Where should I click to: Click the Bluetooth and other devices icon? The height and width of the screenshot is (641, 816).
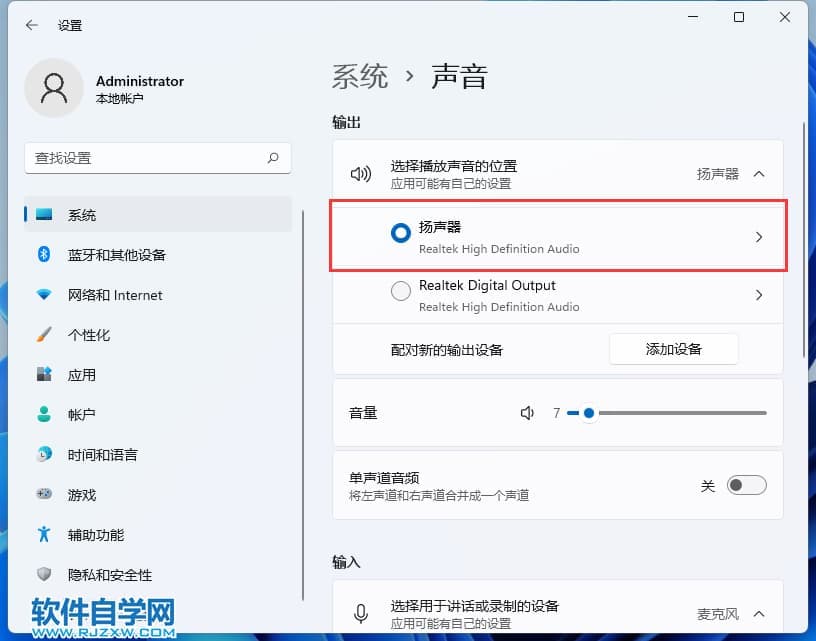pos(44,255)
